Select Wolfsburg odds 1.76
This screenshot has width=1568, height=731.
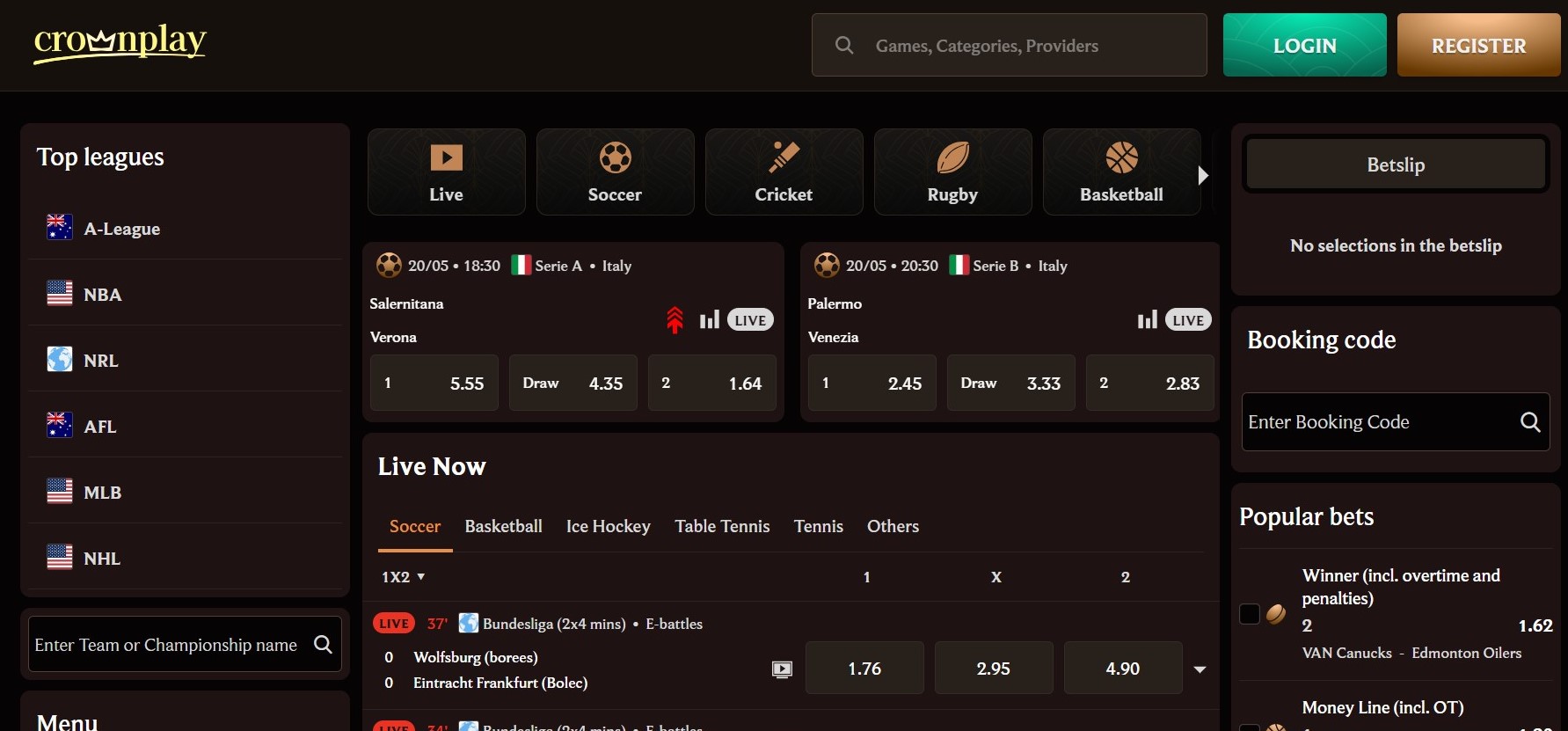[864, 669]
